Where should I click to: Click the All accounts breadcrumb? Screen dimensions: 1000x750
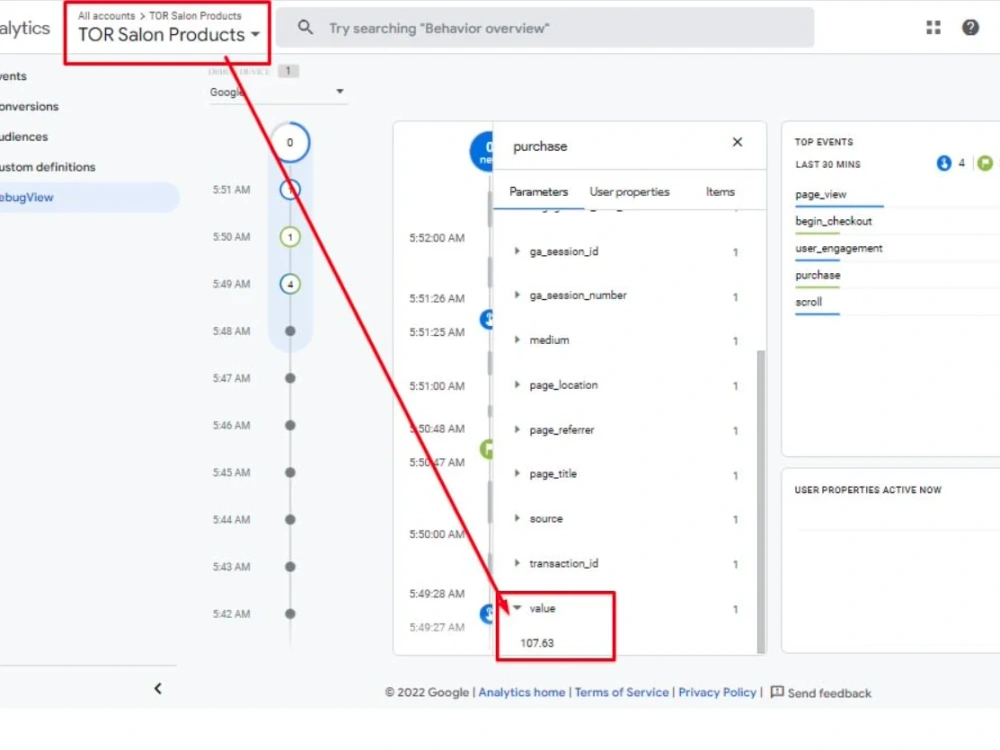pos(107,15)
